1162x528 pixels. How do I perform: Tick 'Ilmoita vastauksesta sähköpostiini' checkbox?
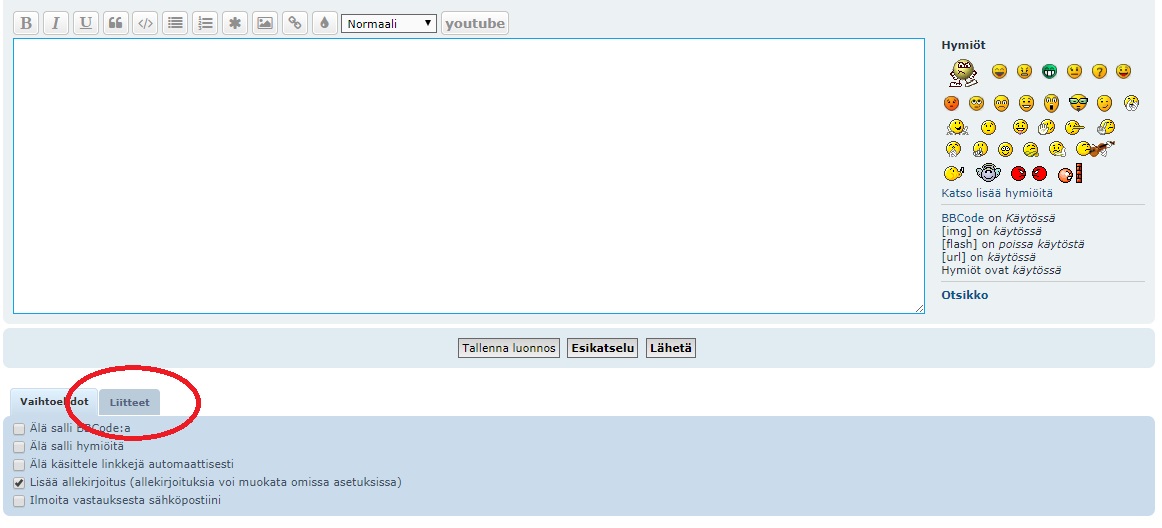tap(19, 501)
